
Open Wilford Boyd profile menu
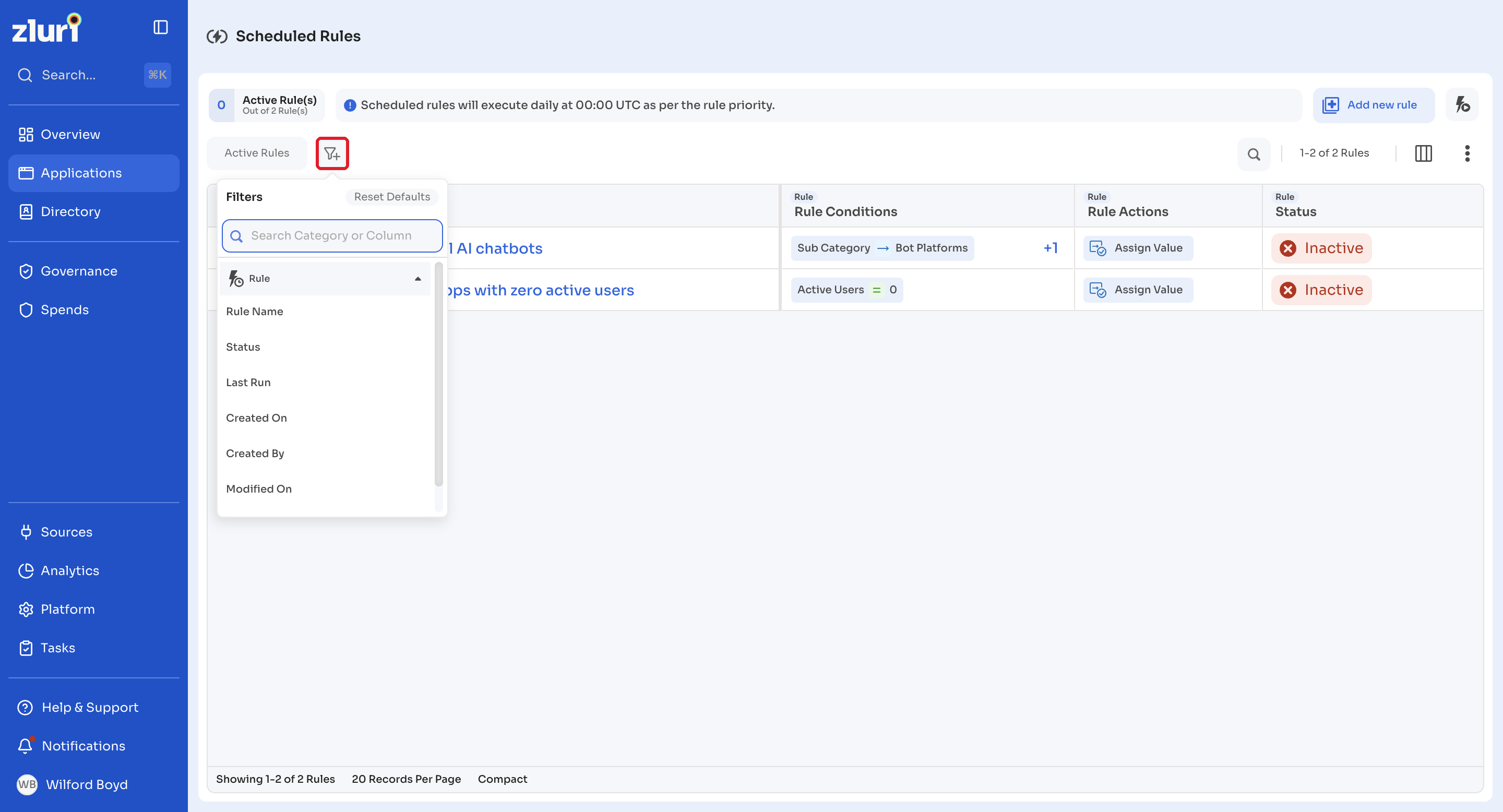(x=93, y=784)
